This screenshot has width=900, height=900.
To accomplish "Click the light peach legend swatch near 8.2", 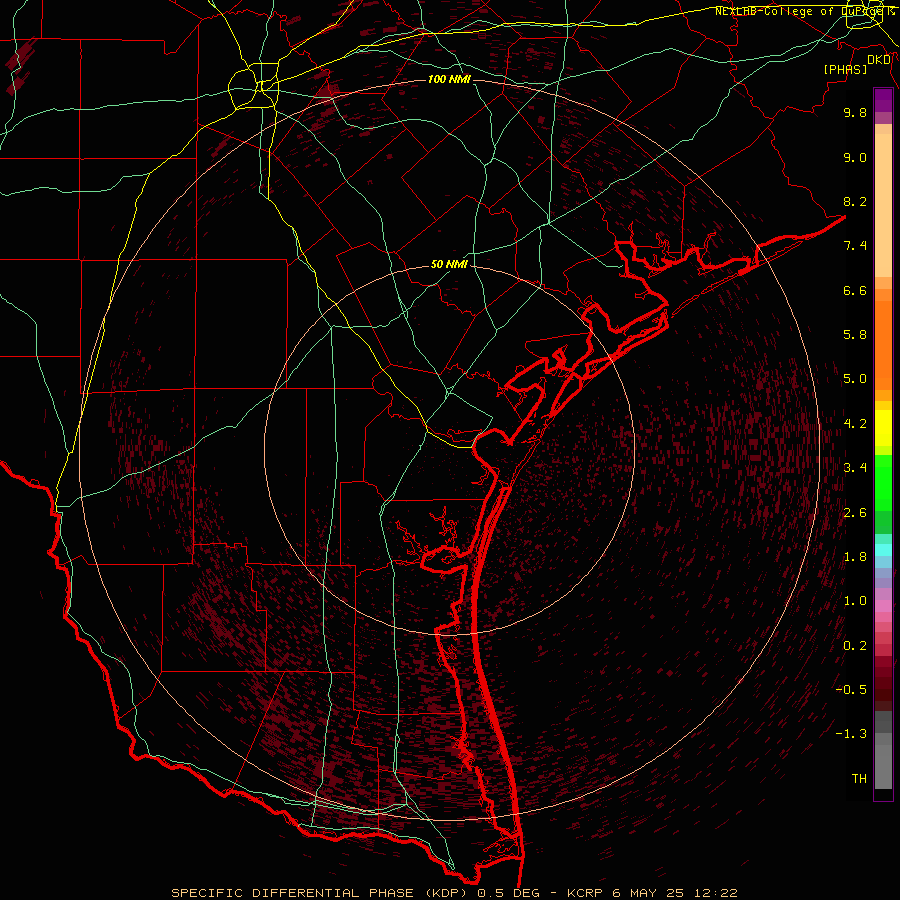I will (883, 207).
